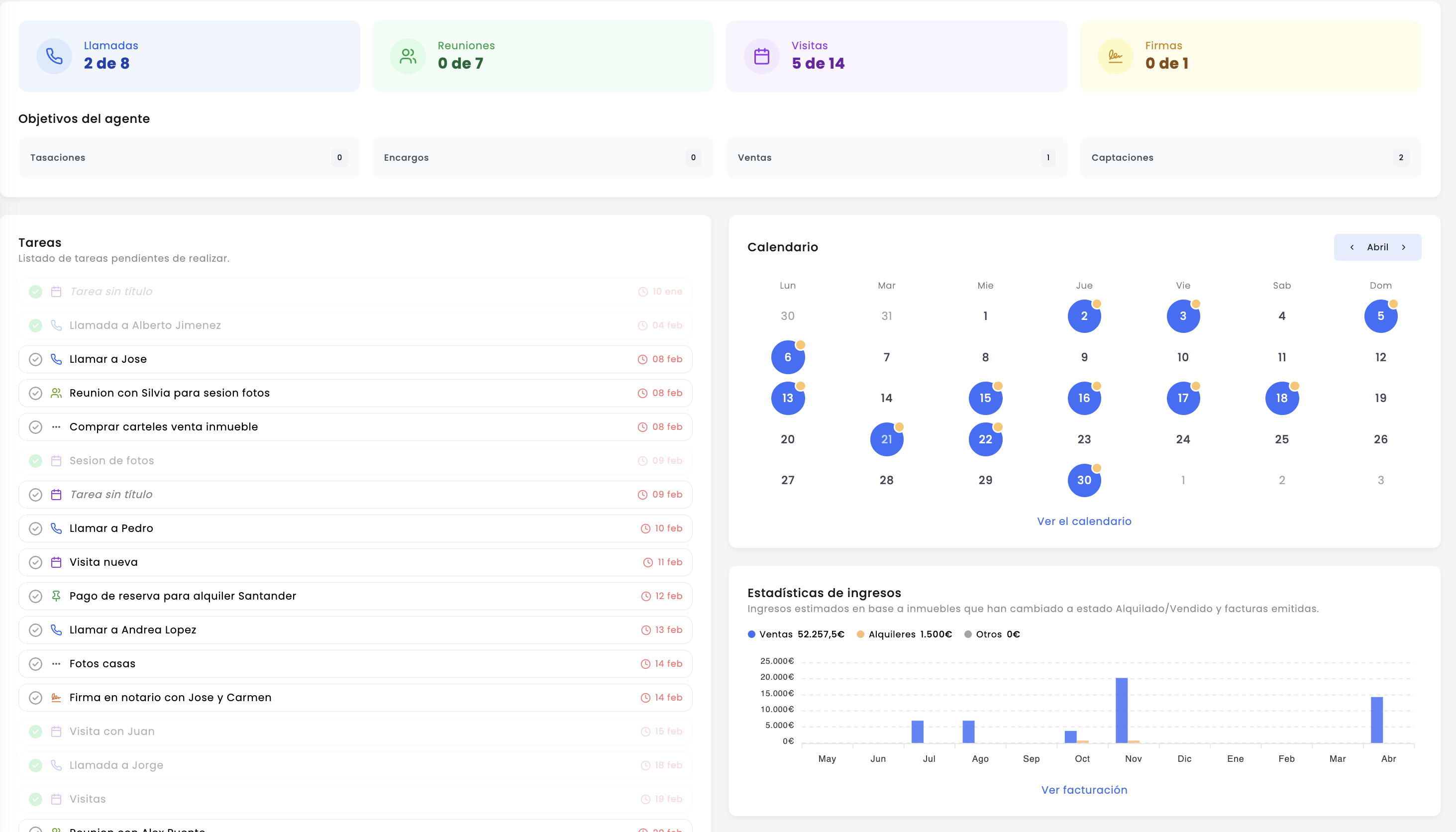Click the calendar icon in Visitas card
The height and width of the screenshot is (832, 1456).
[762, 56]
